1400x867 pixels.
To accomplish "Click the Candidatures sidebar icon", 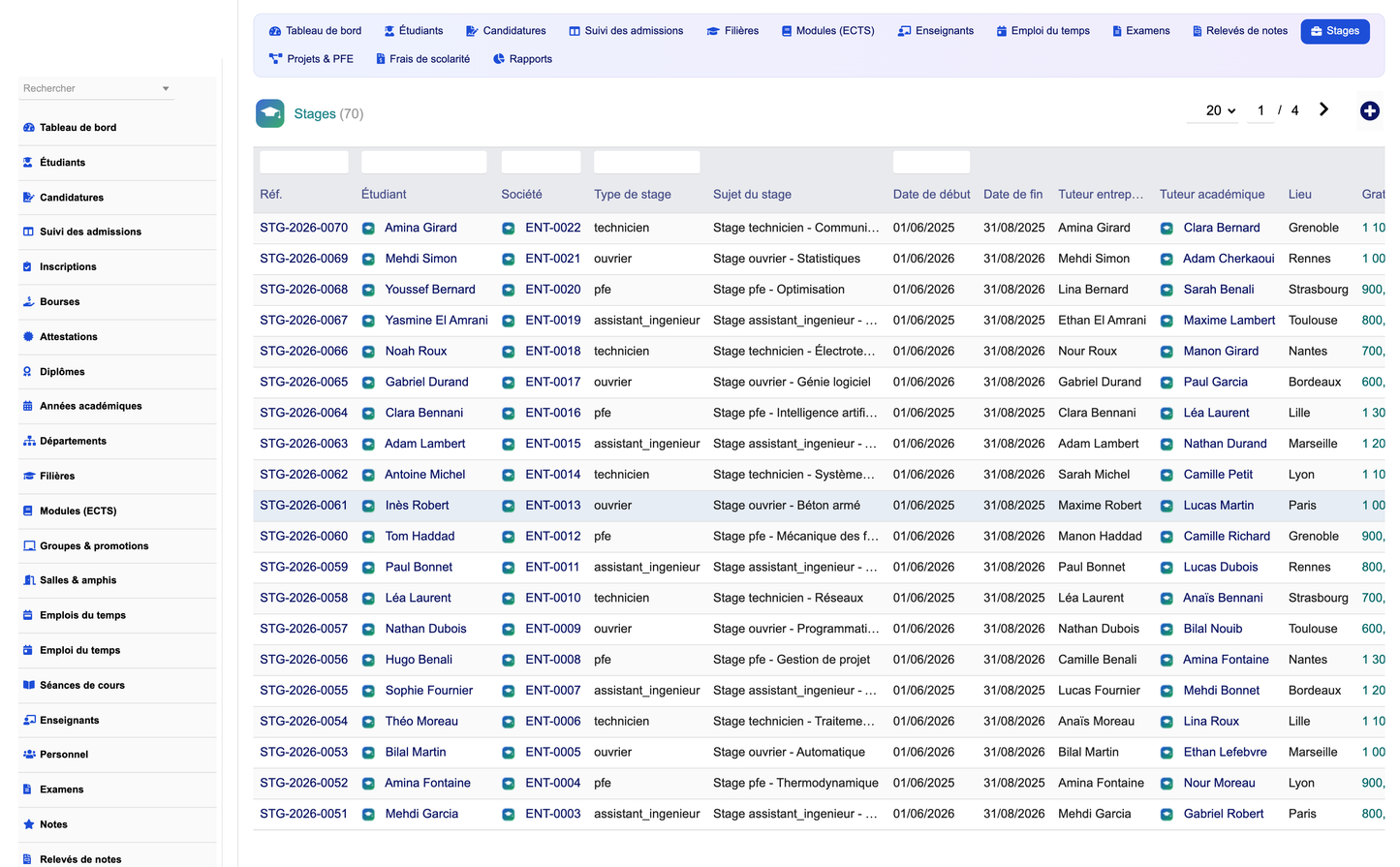I will tap(29, 198).
